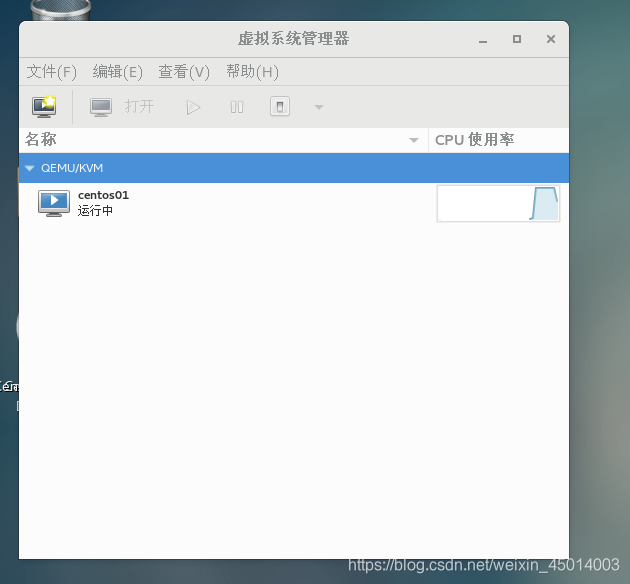Open the 帮助(H) menu
Viewport: 630px width, 584px height.
tap(252, 72)
